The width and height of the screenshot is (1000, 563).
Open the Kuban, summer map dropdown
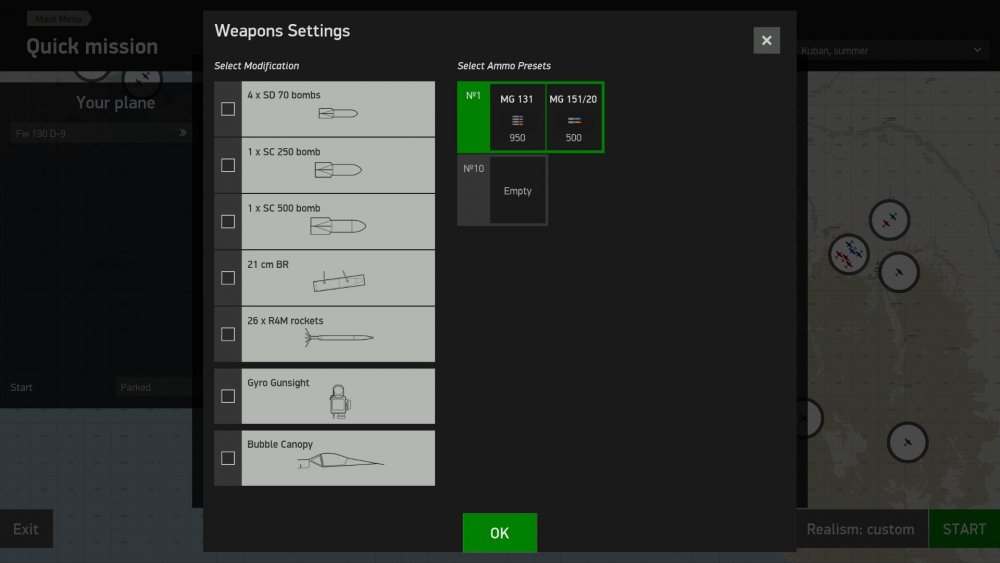(891, 50)
